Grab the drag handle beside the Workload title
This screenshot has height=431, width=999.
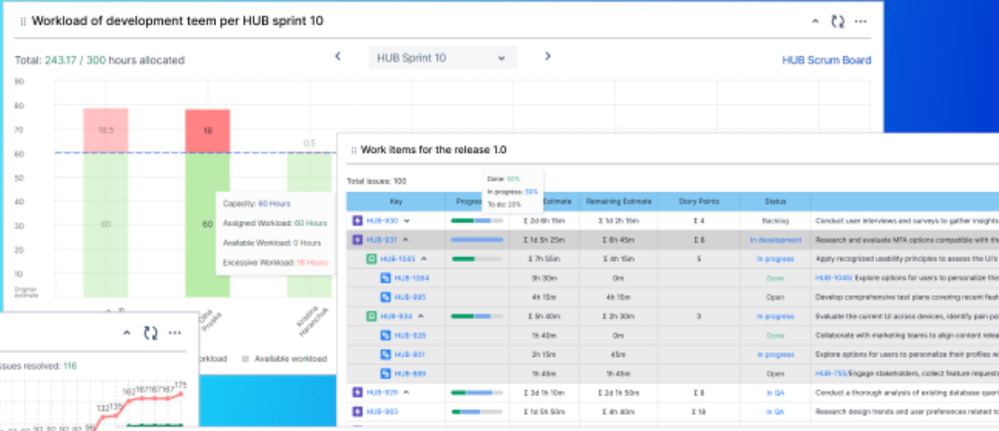pyautogui.click(x=24, y=22)
